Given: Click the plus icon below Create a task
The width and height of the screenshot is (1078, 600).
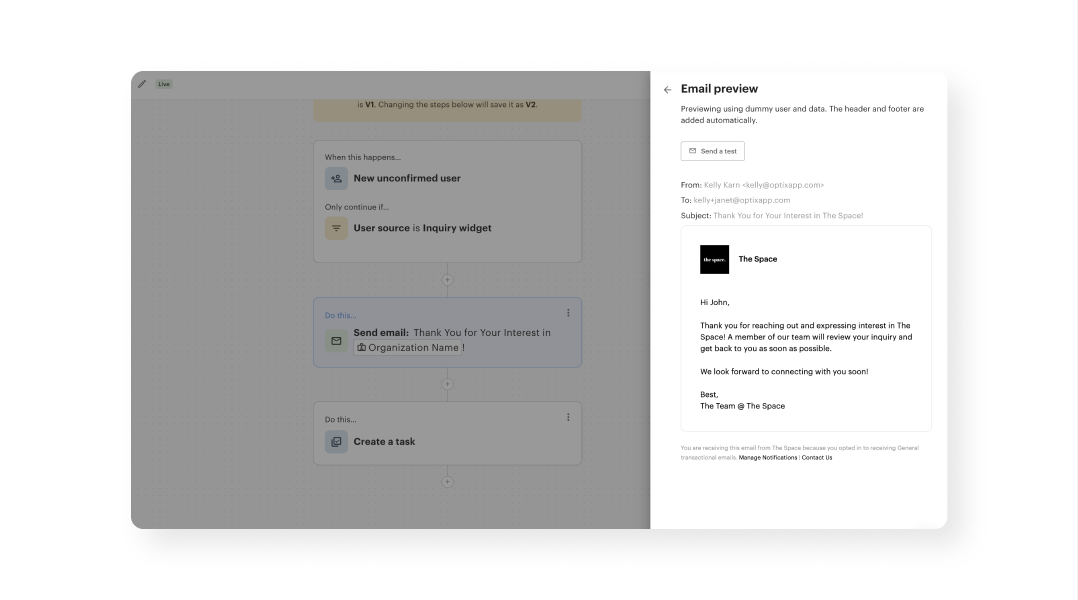Looking at the screenshot, I should [447, 482].
